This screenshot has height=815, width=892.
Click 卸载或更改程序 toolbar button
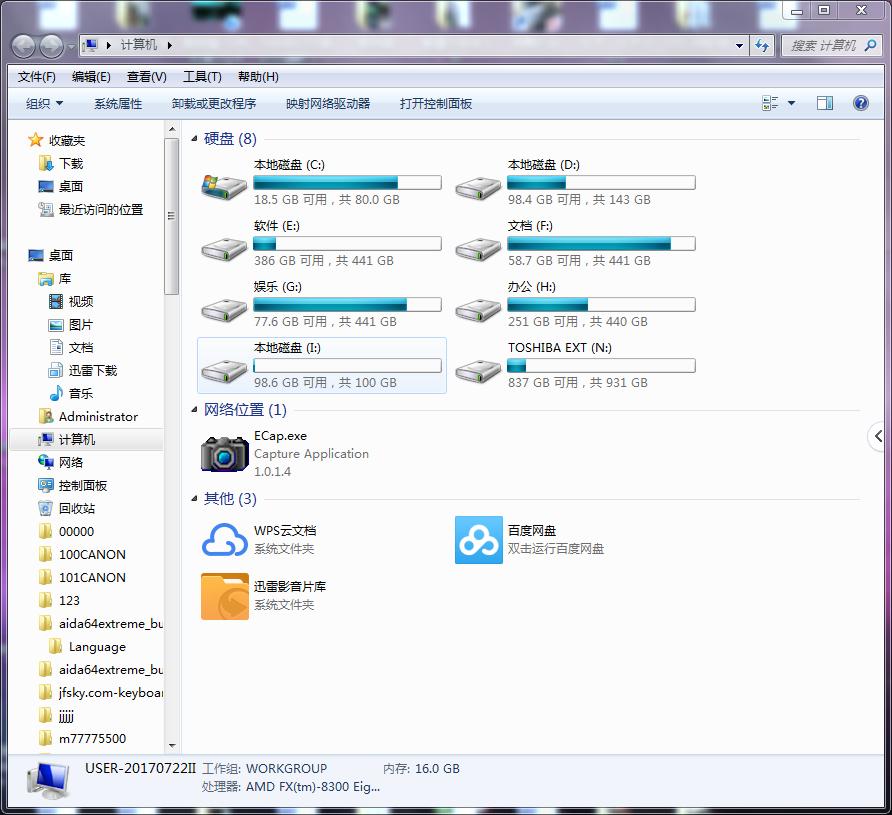point(214,104)
